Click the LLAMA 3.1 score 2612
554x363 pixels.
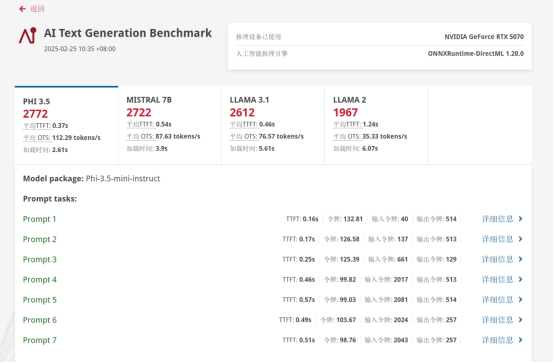[242, 112]
